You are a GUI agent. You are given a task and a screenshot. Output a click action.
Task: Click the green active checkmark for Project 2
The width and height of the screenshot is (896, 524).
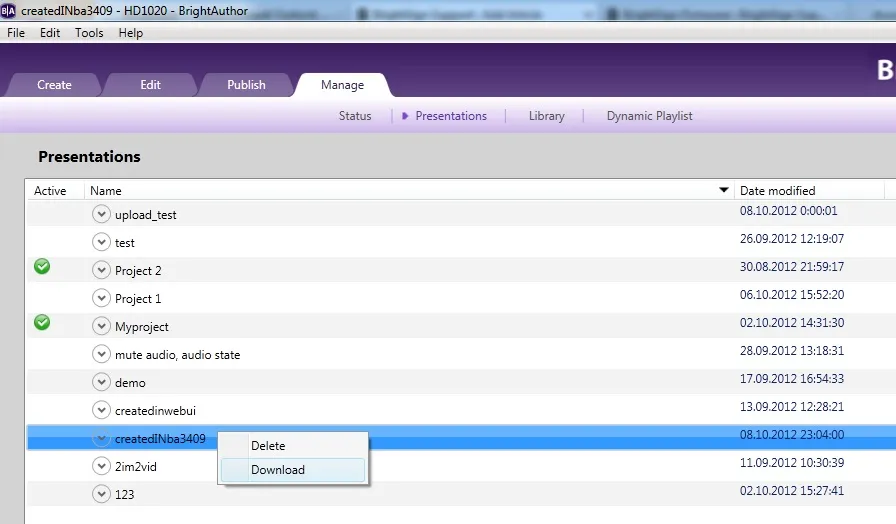tap(42, 266)
